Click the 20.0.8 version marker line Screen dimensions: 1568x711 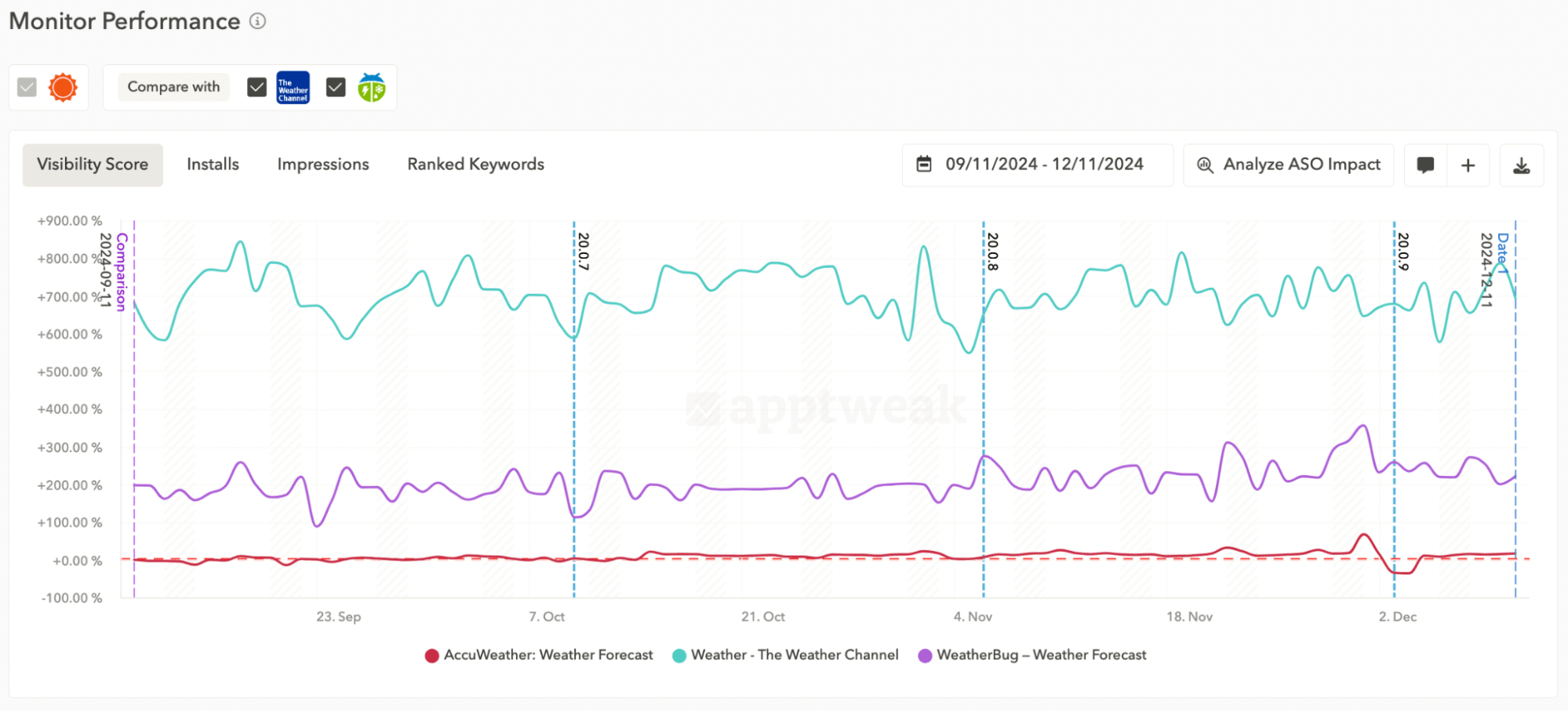click(984, 408)
